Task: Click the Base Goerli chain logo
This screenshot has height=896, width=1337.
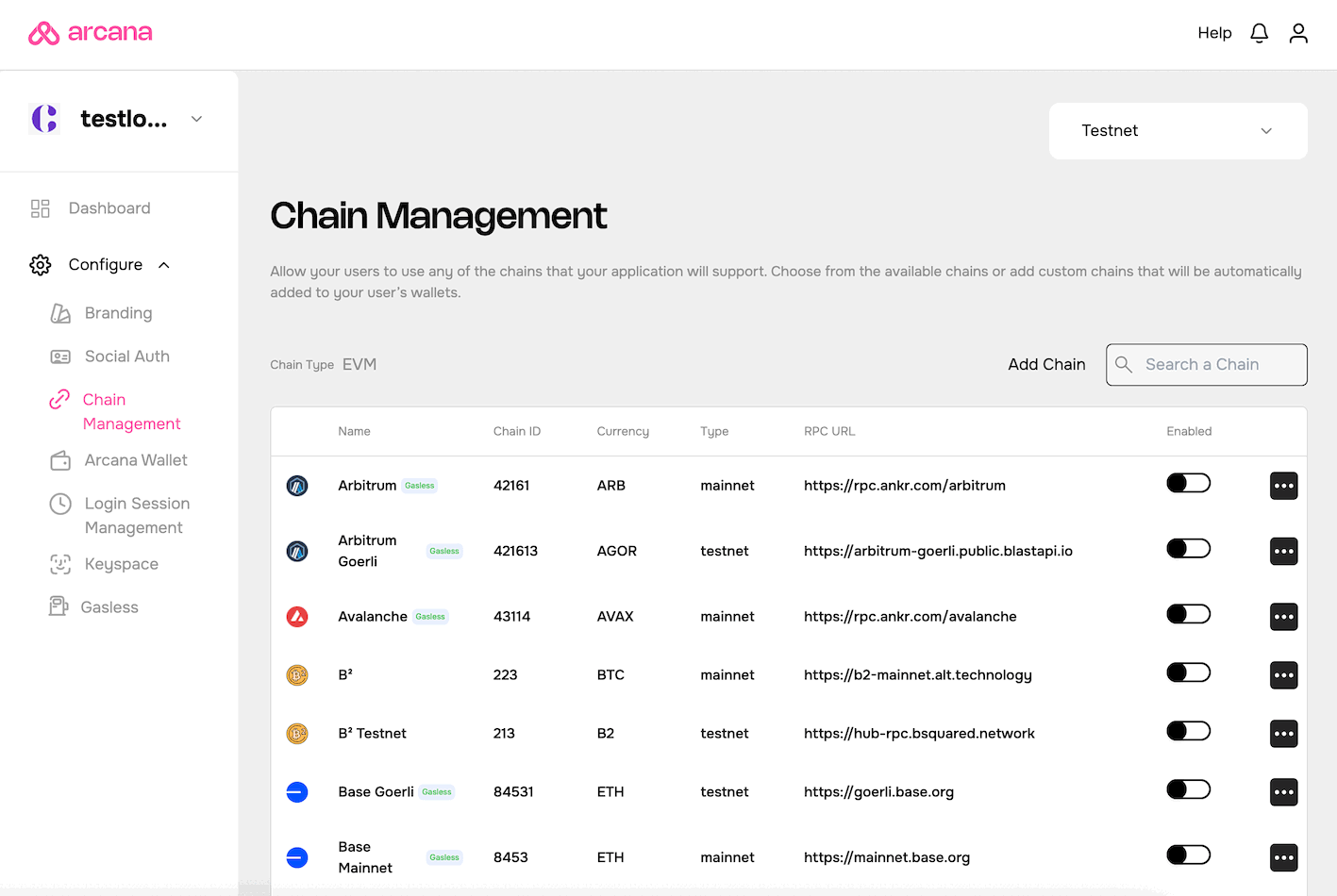Action: click(297, 792)
